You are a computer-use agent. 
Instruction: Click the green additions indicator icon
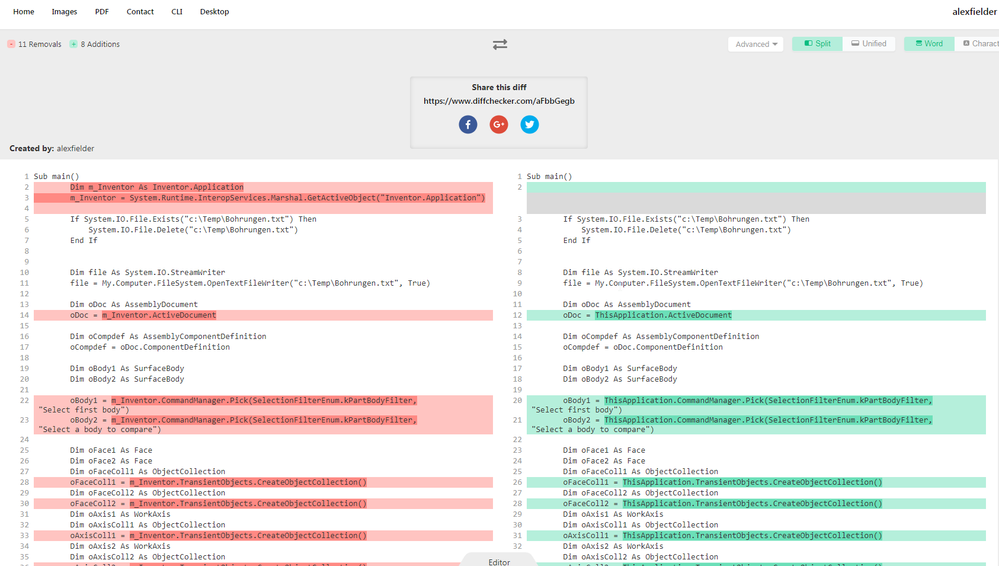point(73,44)
